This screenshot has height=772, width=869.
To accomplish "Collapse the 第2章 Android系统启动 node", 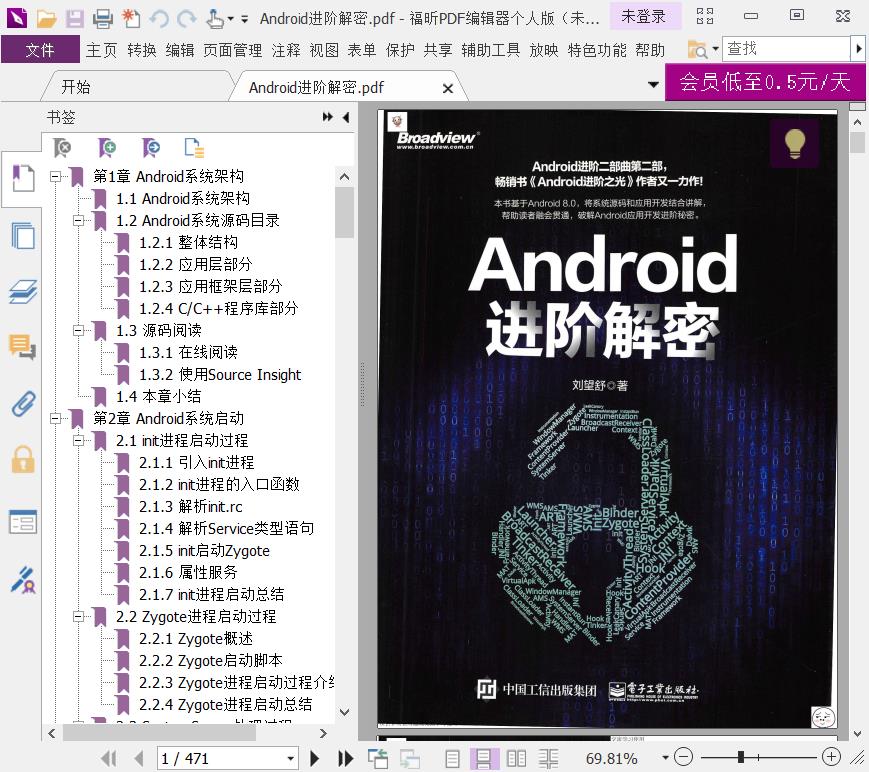I will point(55,418).
